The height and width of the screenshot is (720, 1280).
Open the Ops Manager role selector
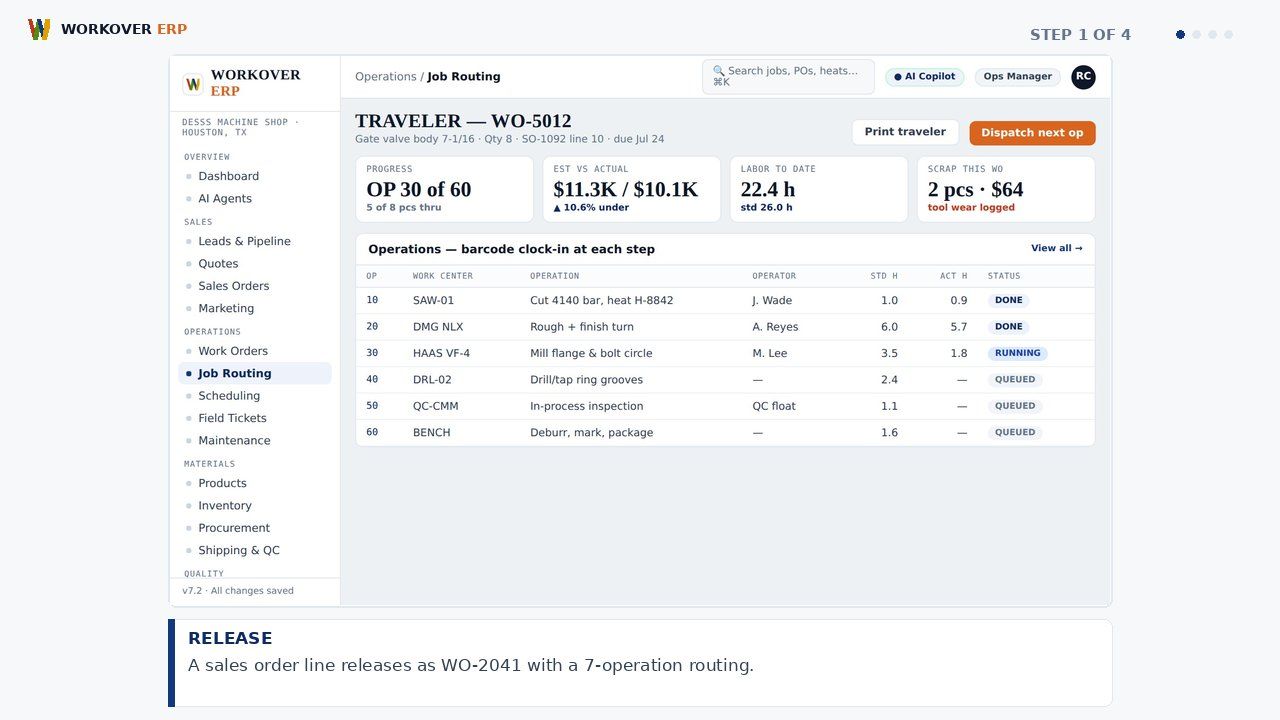click(1017, 77)
